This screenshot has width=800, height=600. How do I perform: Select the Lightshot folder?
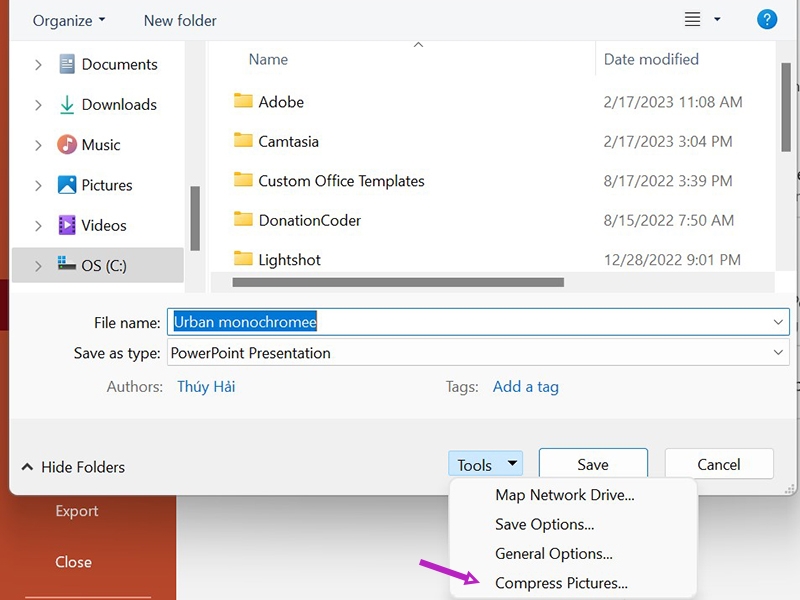click(x=289, y=260)
